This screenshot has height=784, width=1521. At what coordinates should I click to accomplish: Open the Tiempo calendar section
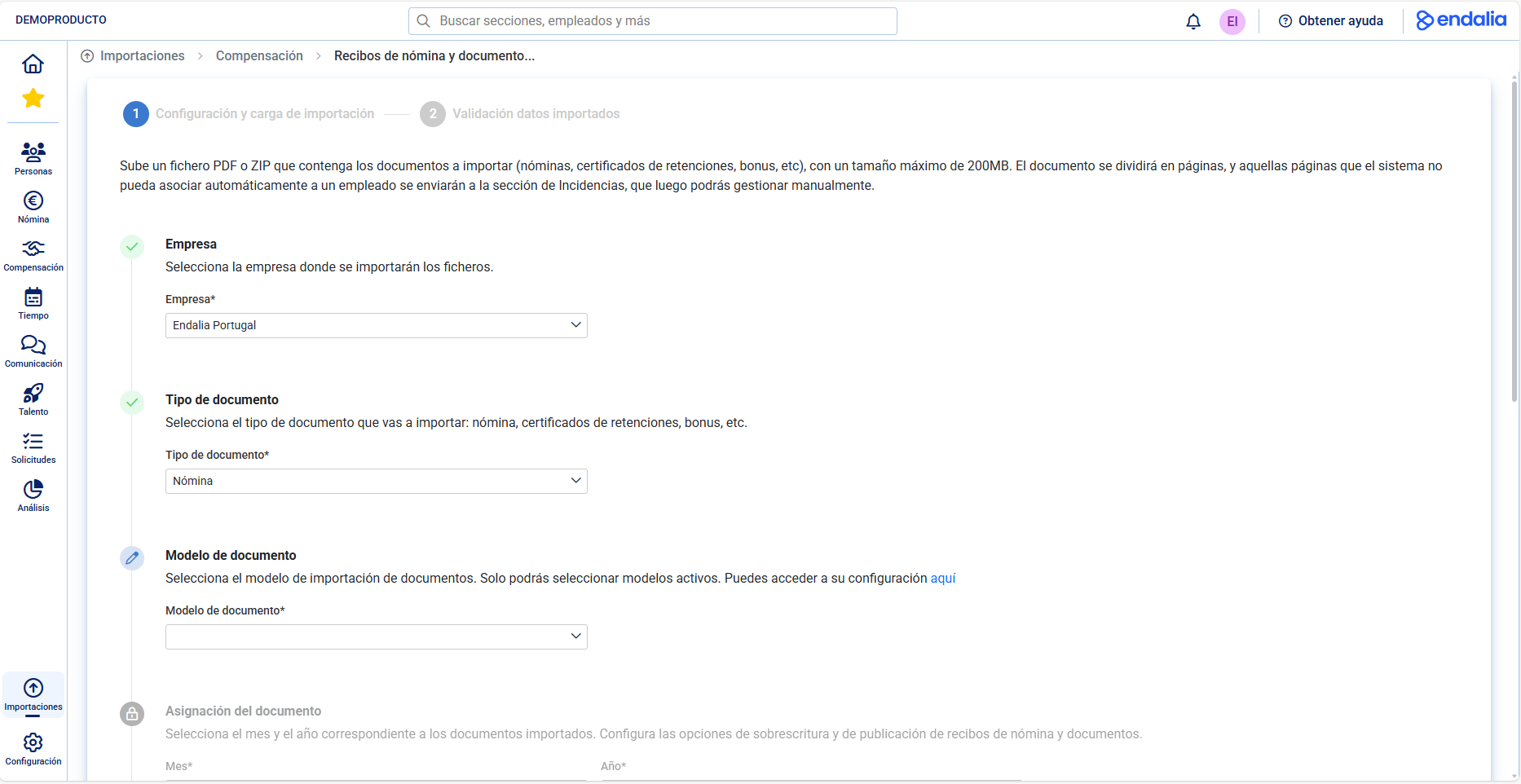pyautogui.click(x=33, y=303)
